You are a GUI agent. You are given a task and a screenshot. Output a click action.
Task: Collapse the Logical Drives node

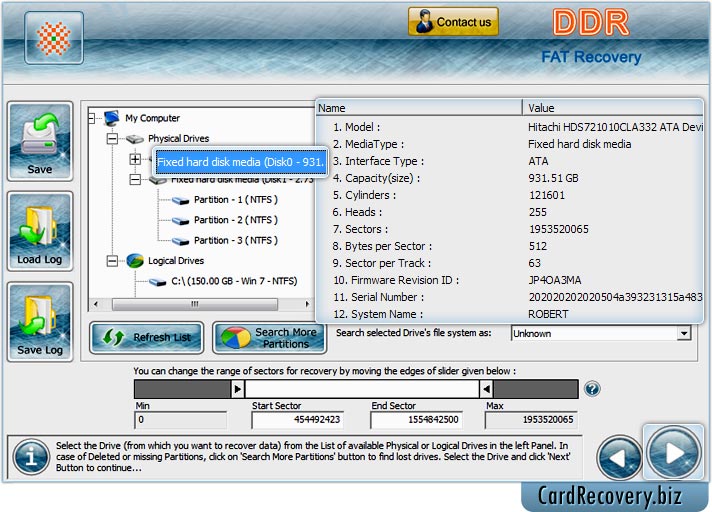pos(112,261)
